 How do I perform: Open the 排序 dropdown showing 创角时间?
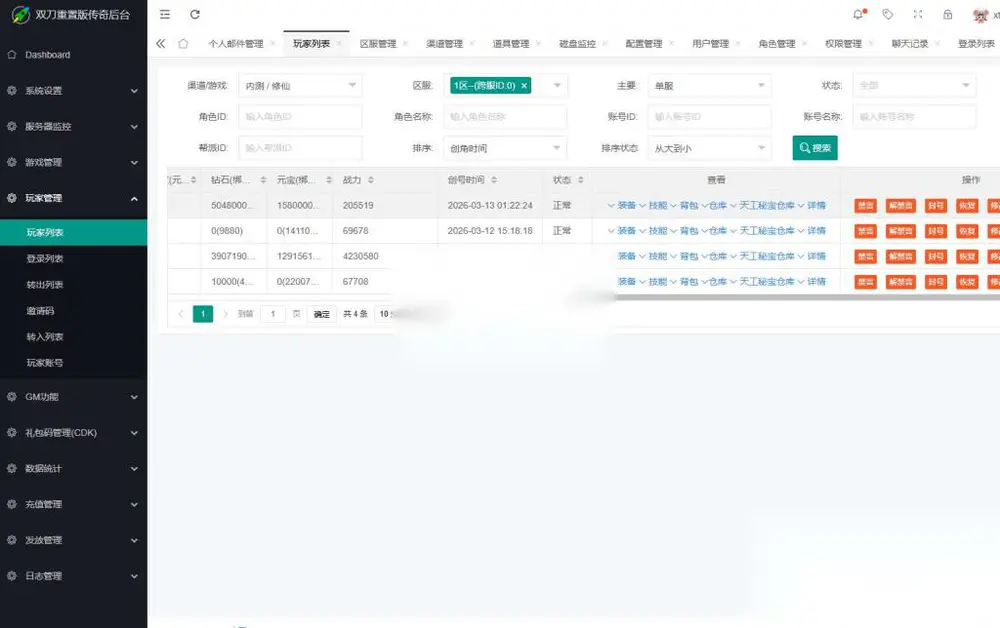point(506,148)
